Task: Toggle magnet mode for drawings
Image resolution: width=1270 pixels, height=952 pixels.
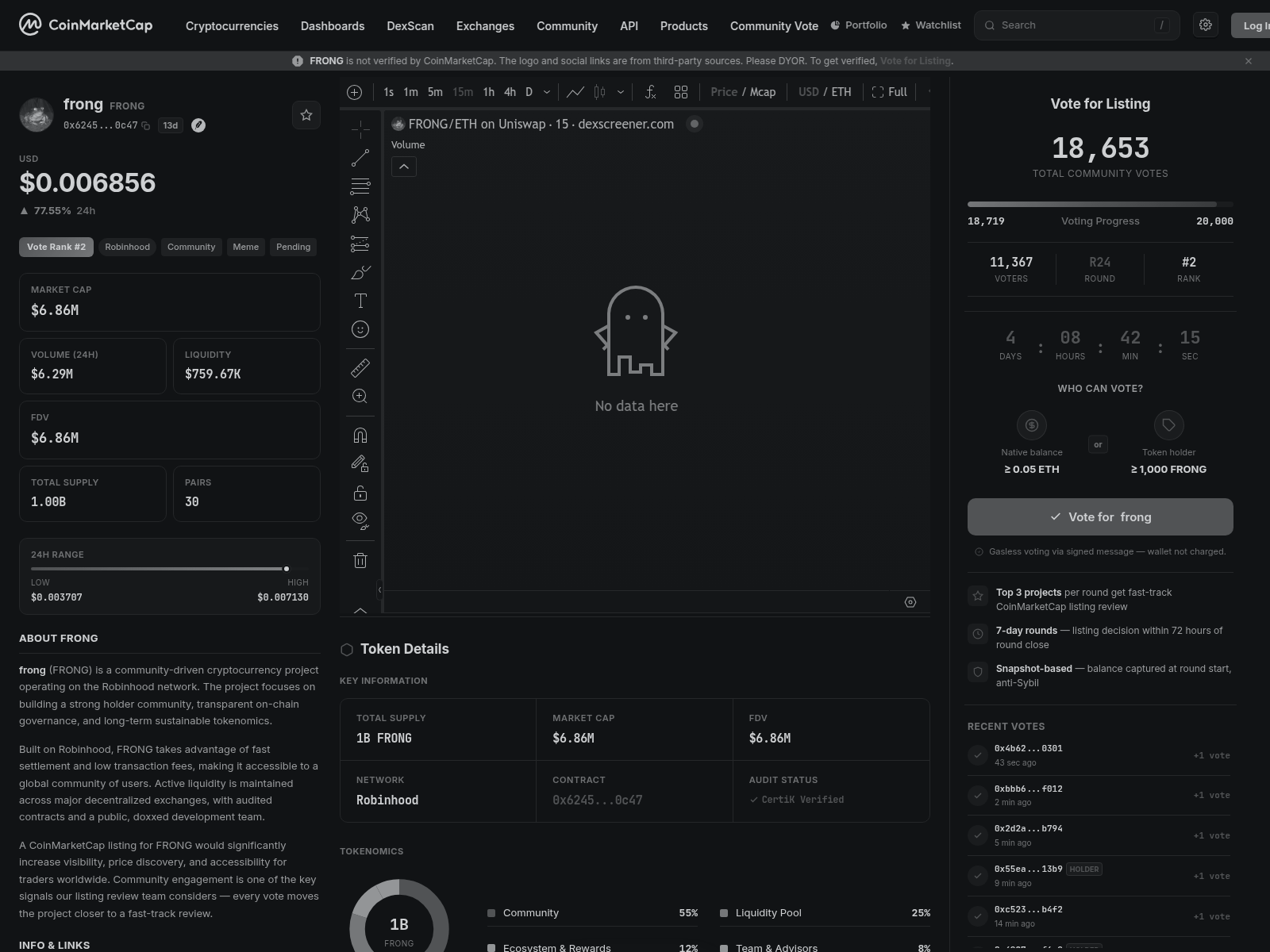Action: coord(360,436)
